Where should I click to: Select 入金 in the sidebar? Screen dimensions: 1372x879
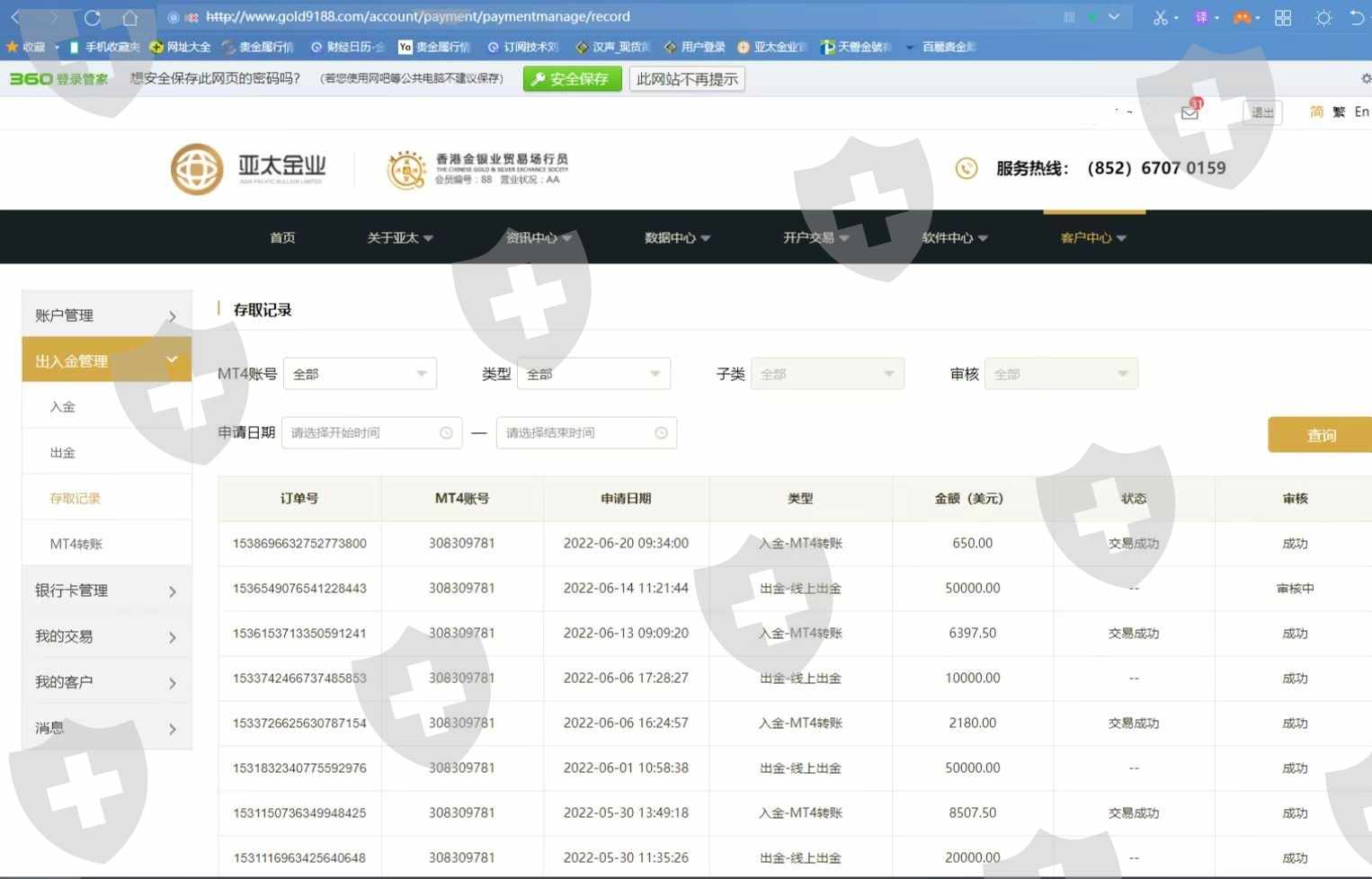click(63, 407)
